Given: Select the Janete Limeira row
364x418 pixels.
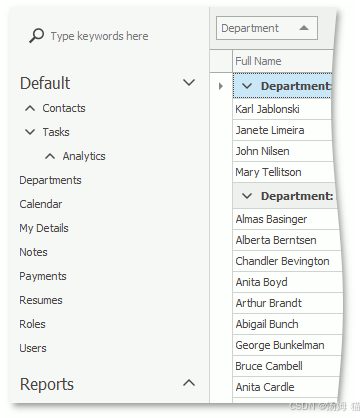Looking at the screenshot, I should pyautogui.click(x=282, y=130).
